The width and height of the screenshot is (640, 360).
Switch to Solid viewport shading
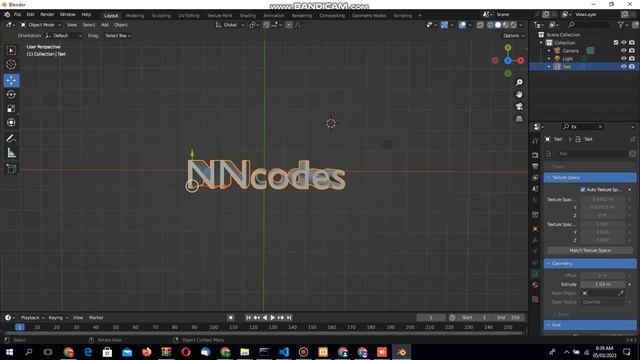coord(498,25)
